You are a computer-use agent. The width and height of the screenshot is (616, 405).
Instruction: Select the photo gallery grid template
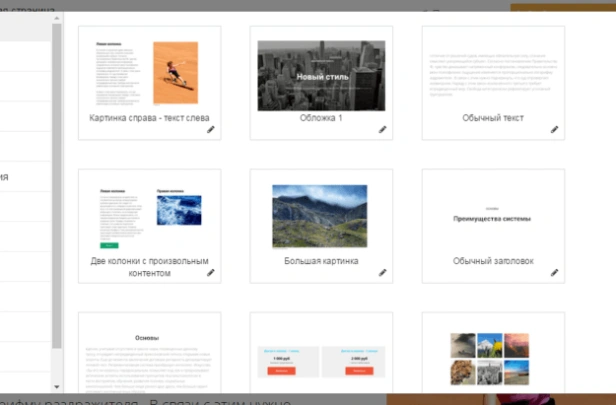(x=493, y=360)
